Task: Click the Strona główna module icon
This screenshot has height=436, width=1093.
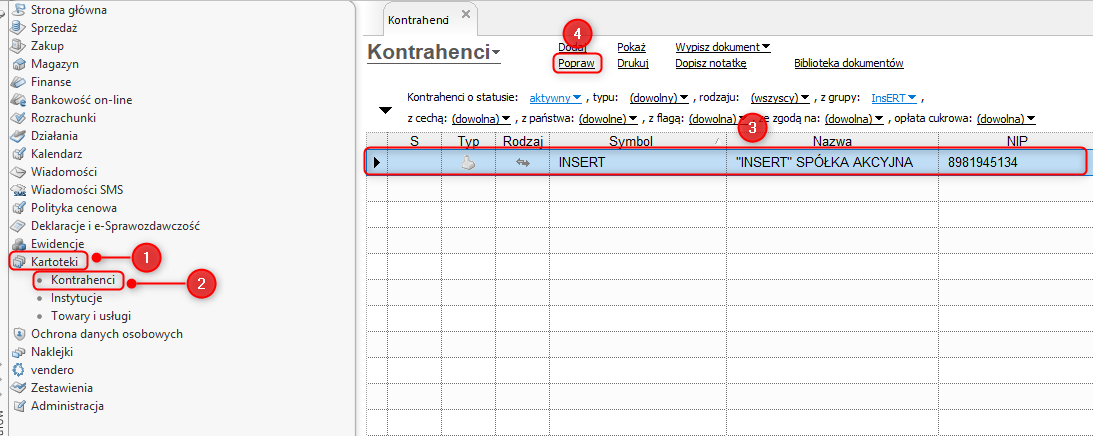Action: click(19, 10)
